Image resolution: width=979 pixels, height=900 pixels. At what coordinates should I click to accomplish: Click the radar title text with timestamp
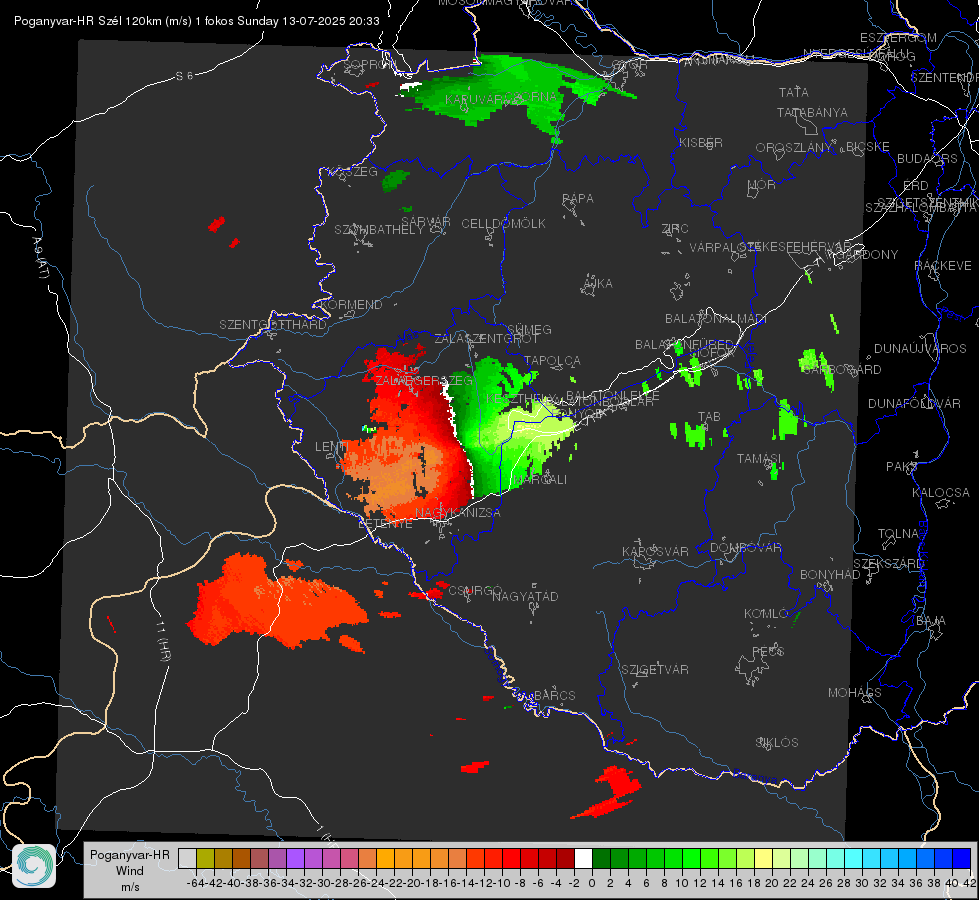coord(197,21)
